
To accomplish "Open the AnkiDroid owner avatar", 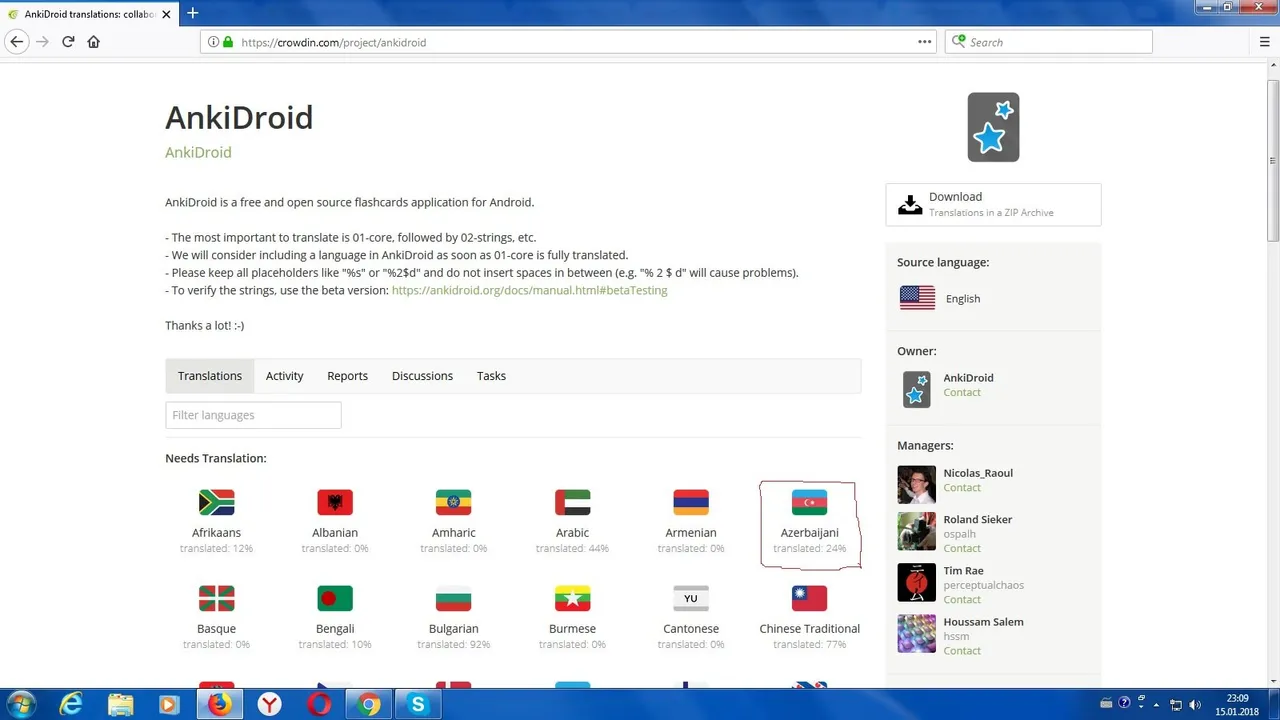I will coord(916,389).
